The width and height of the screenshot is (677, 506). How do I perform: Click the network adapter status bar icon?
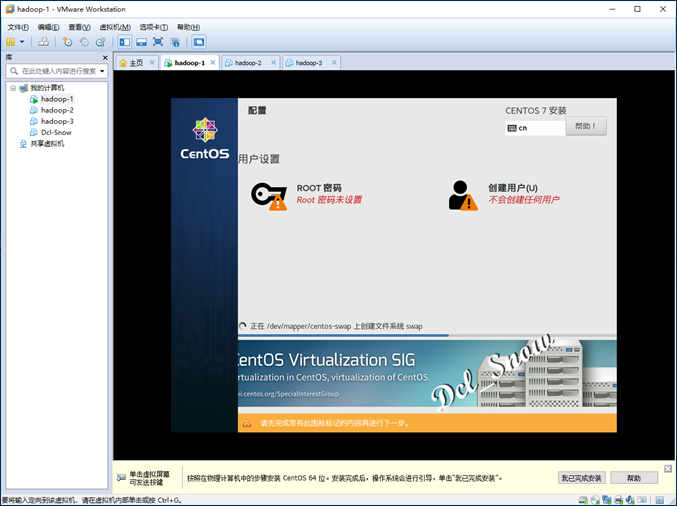tap(607, 500)
